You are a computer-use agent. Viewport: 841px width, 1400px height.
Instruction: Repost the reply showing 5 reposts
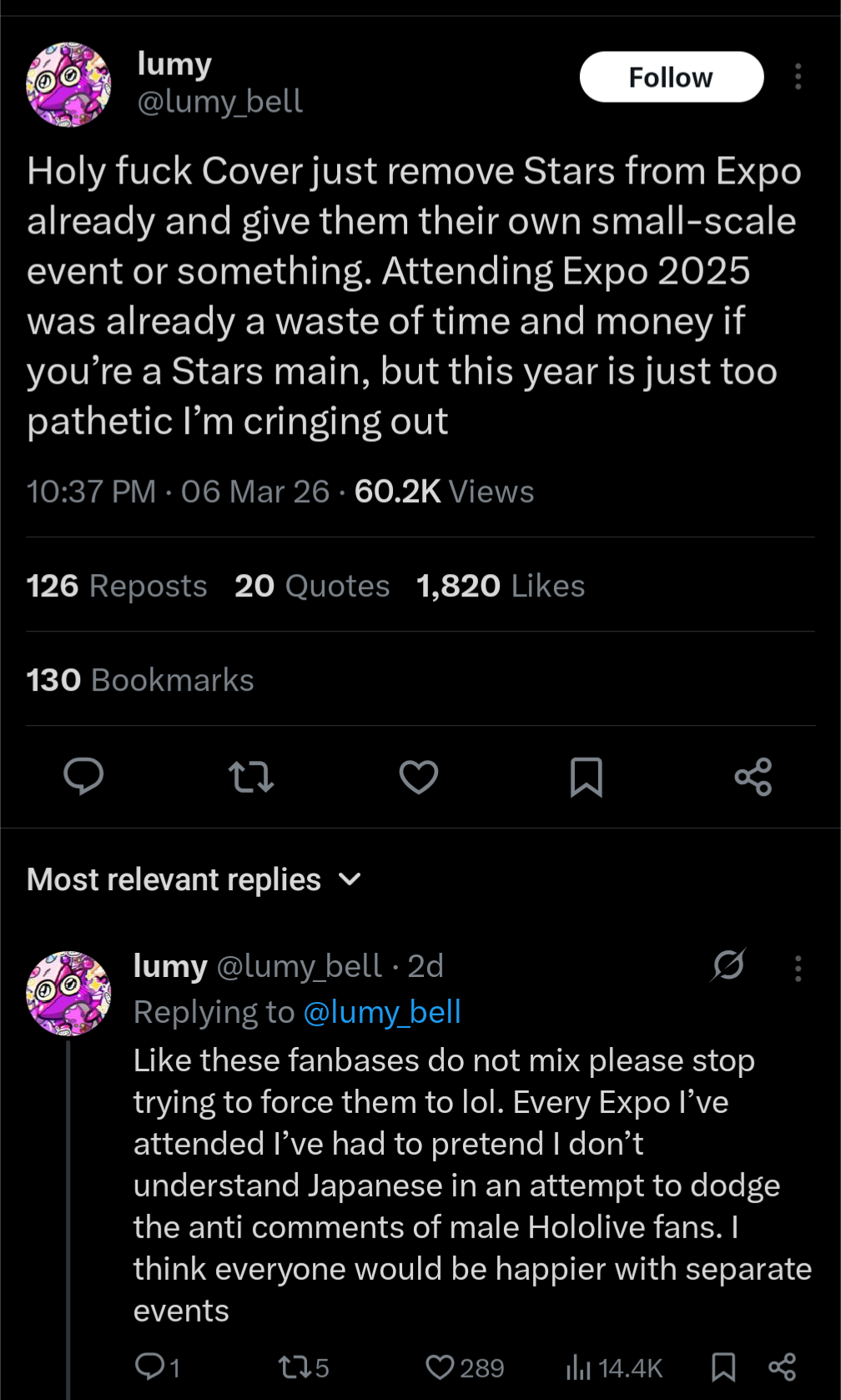coord(304,1367)
